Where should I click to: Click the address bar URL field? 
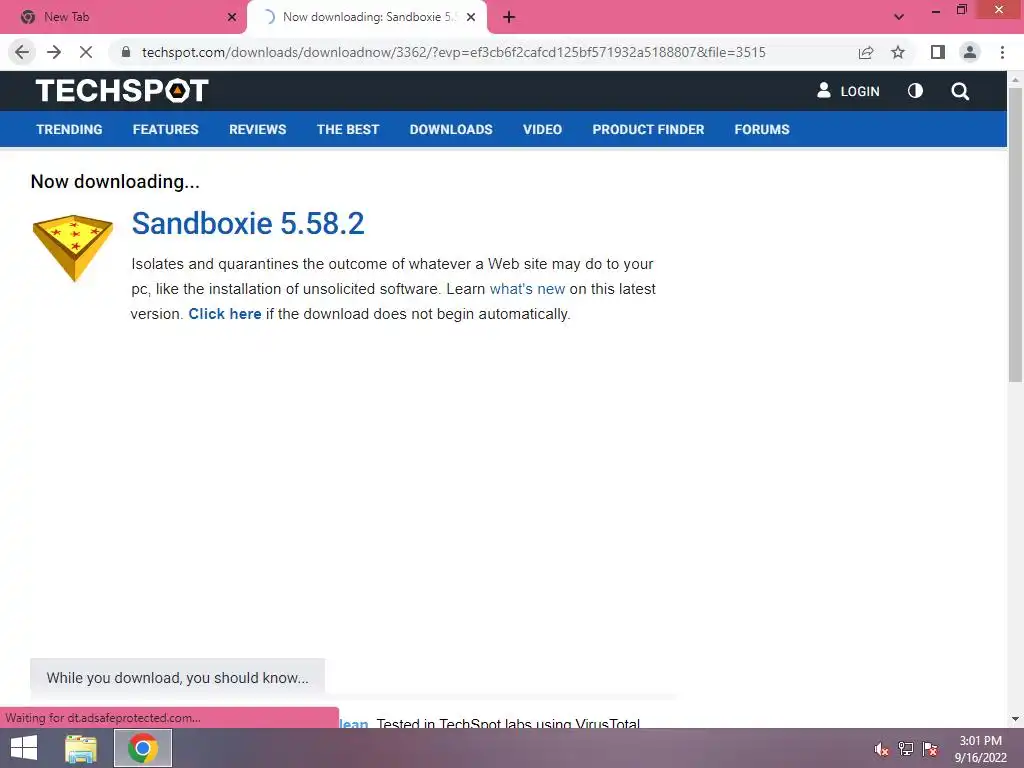(453, 52)
